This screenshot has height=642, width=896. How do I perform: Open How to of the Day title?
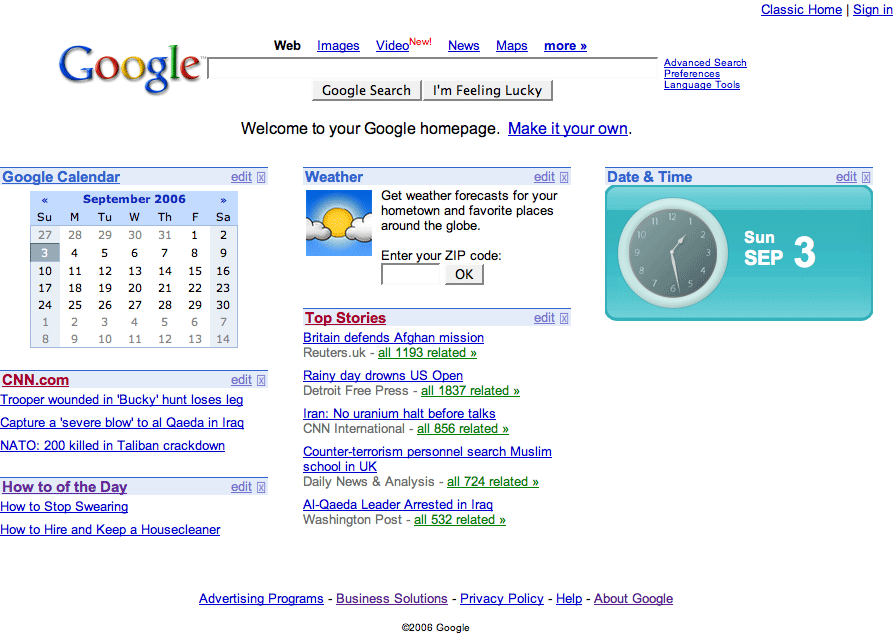point(65,487)
